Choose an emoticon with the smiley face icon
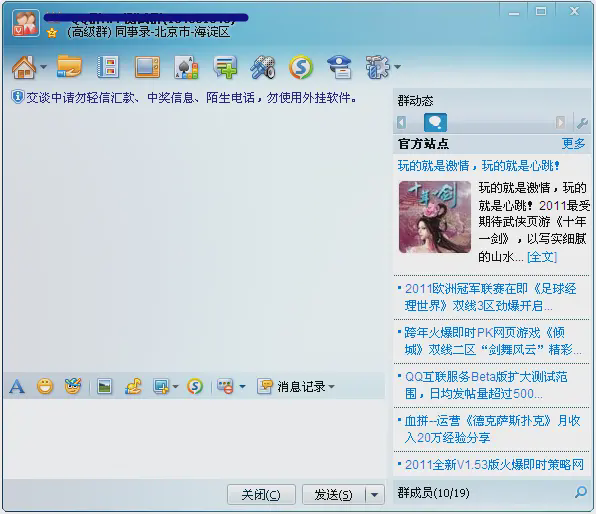This screenshot has height=514, width=596. [45, 386]
